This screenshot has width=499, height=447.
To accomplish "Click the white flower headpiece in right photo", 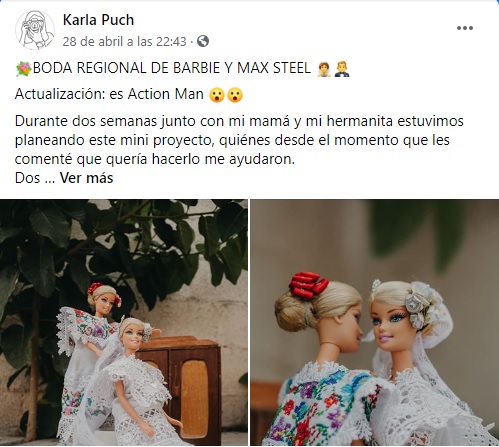I will (x=422, y=305).
